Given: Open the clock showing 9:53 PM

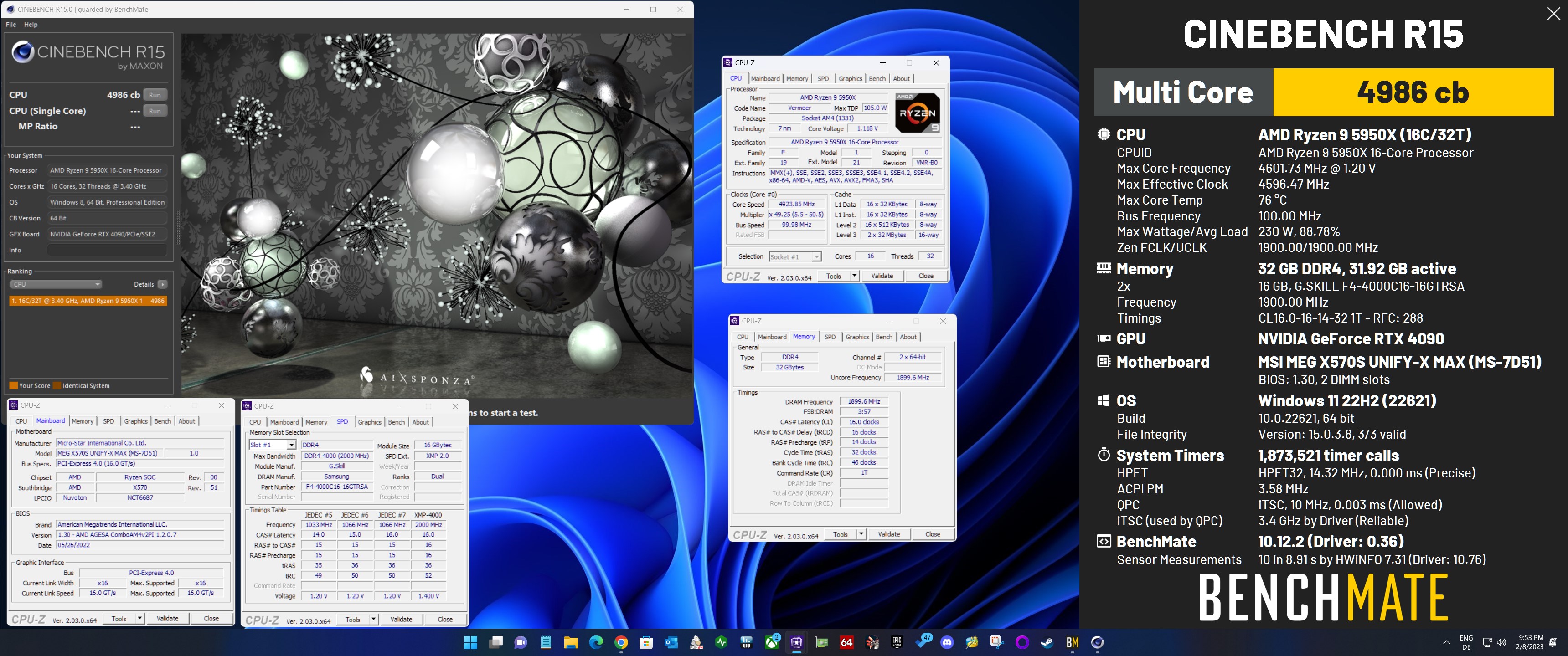Looking at the screenshot, I should pyautogui.click(x=1530, y=642).
